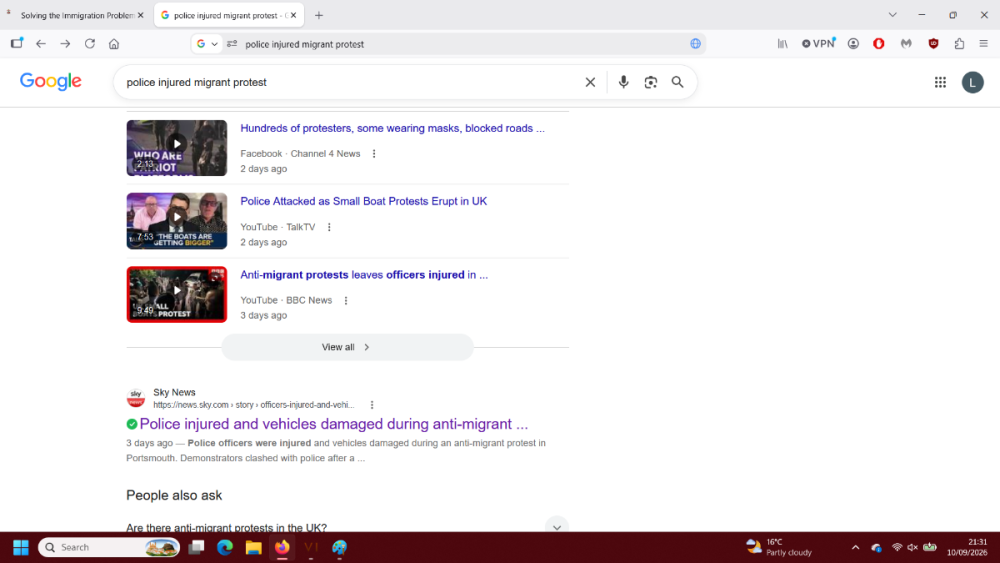Click the muted volume icon in the tray
The height and width of the screenshot is (563, 1000).
912,547
